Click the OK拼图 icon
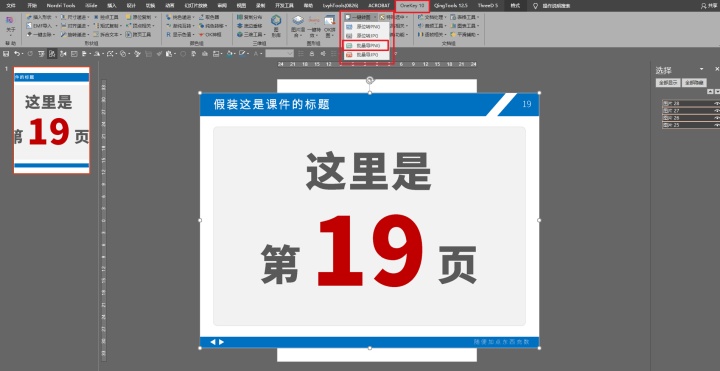The width and height of the screenshot is (720, 371). [x=330, y=27]
